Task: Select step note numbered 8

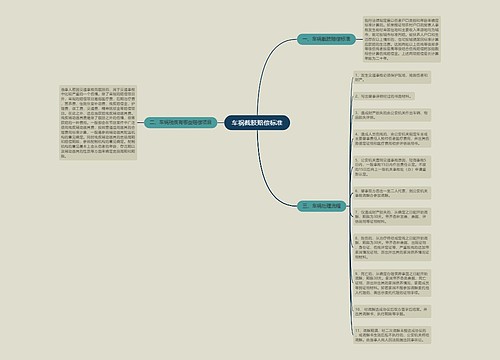Action: 392,247
